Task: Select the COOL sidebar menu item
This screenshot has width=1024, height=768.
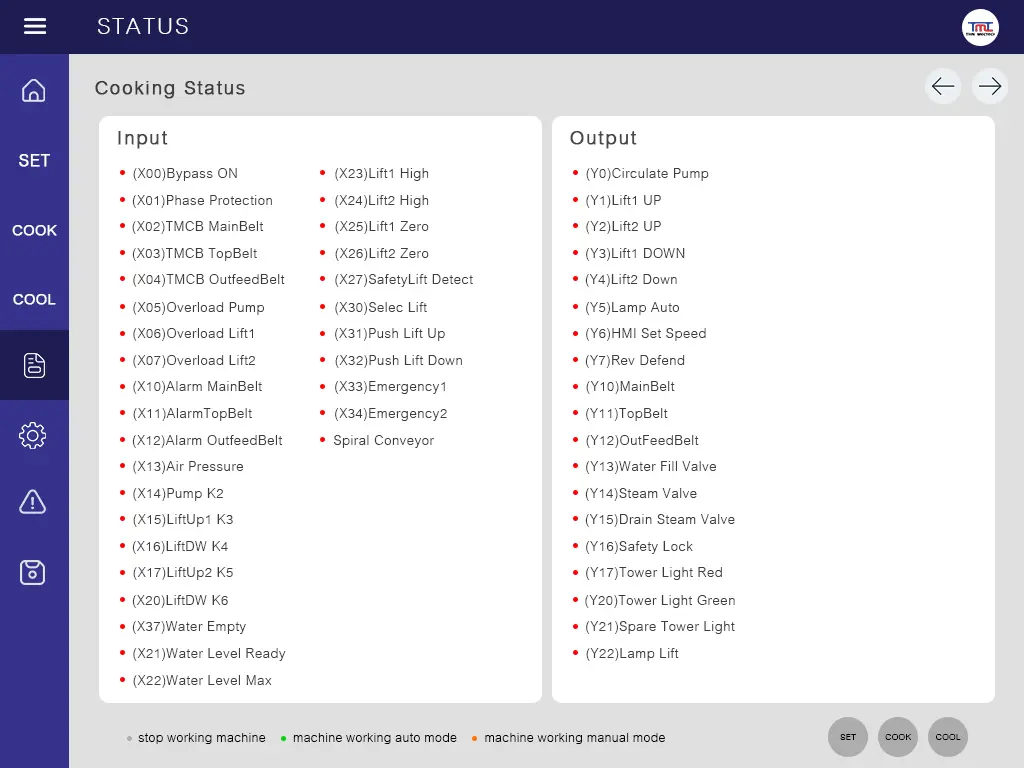Action: (34, 299)
